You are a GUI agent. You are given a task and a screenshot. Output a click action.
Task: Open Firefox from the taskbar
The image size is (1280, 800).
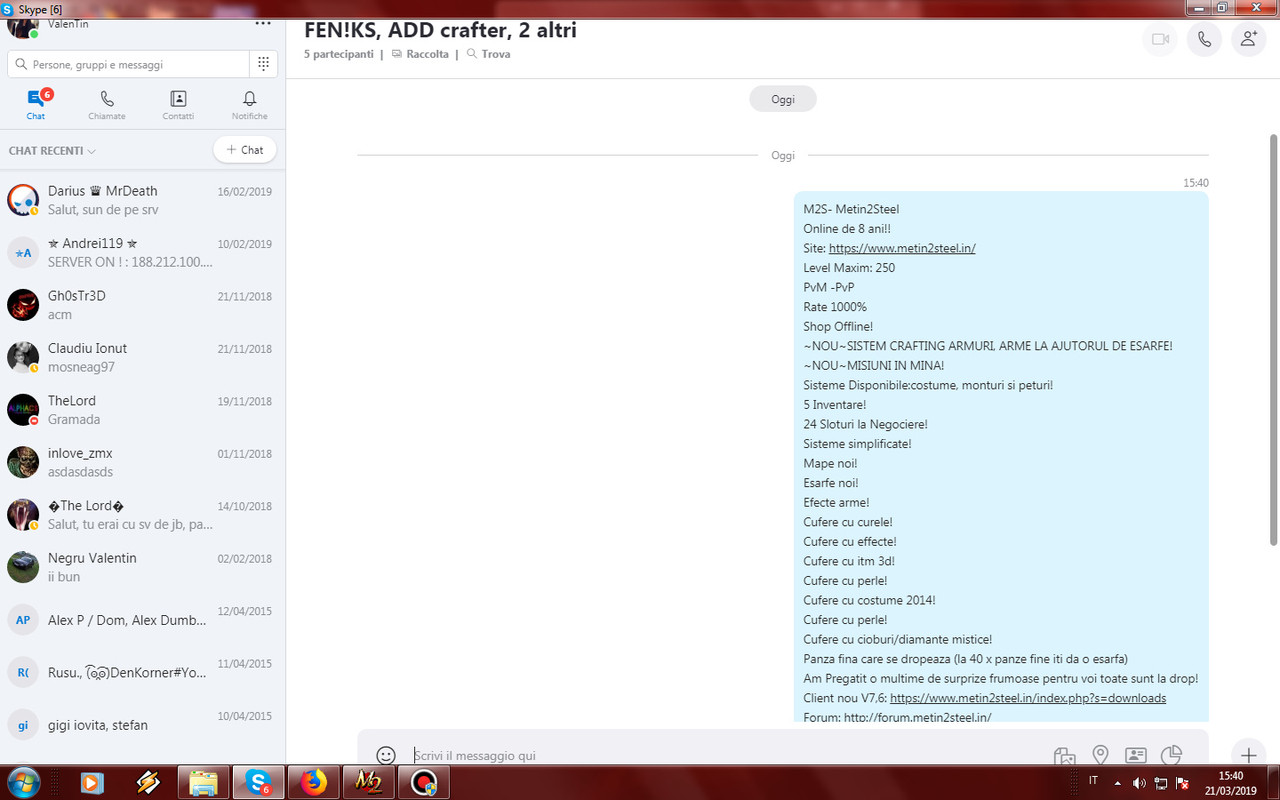(313, 783)
